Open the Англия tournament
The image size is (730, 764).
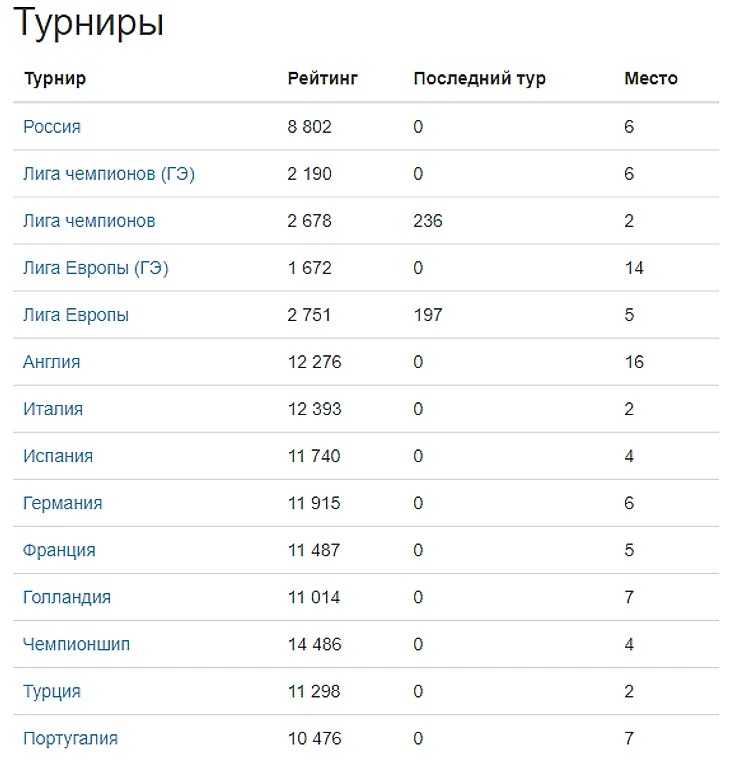(52, 362)
